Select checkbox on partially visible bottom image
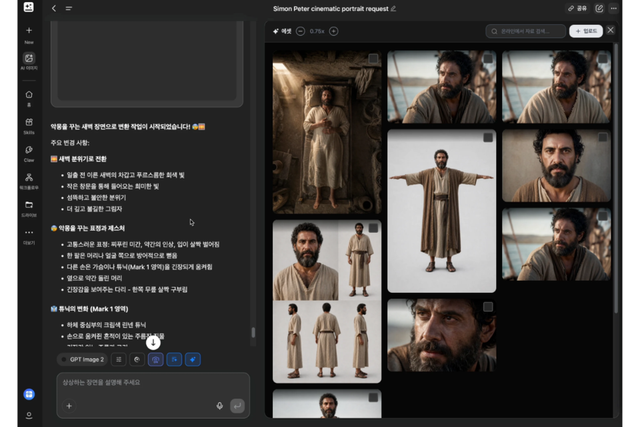 (373, 397)
